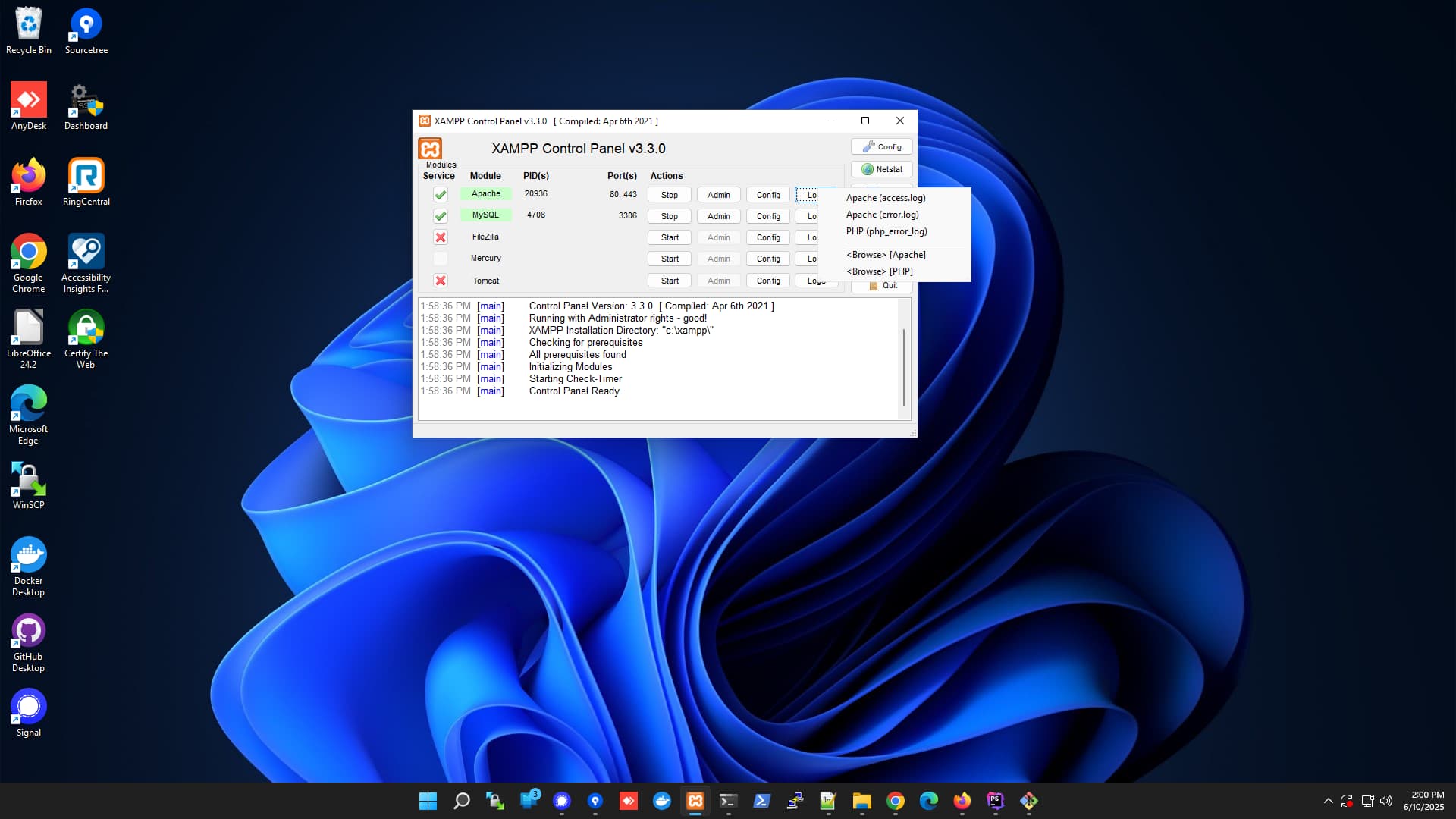Open MySQL Config dropdown
The width and height of the screenshot is (1456, 819).
coord(768,216)
